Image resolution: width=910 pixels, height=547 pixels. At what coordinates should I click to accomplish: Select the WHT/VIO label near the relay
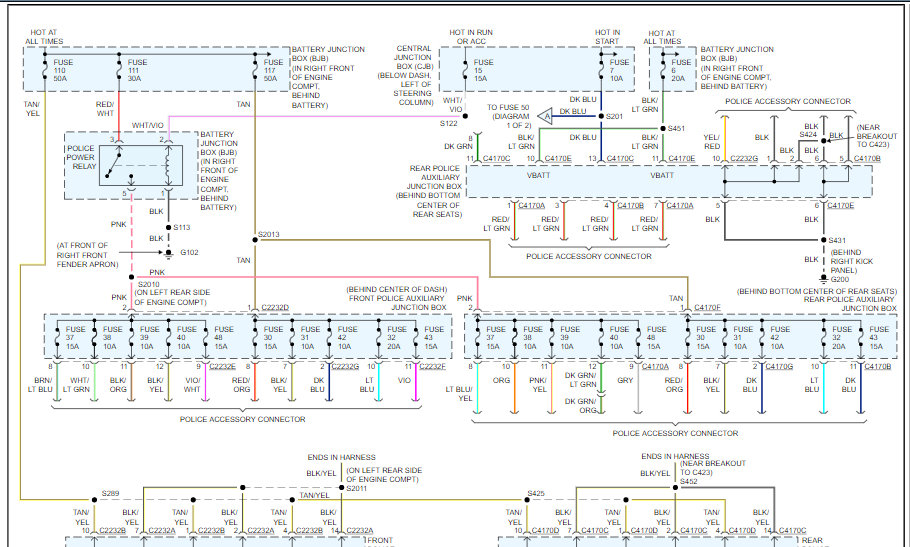(147, 125)
